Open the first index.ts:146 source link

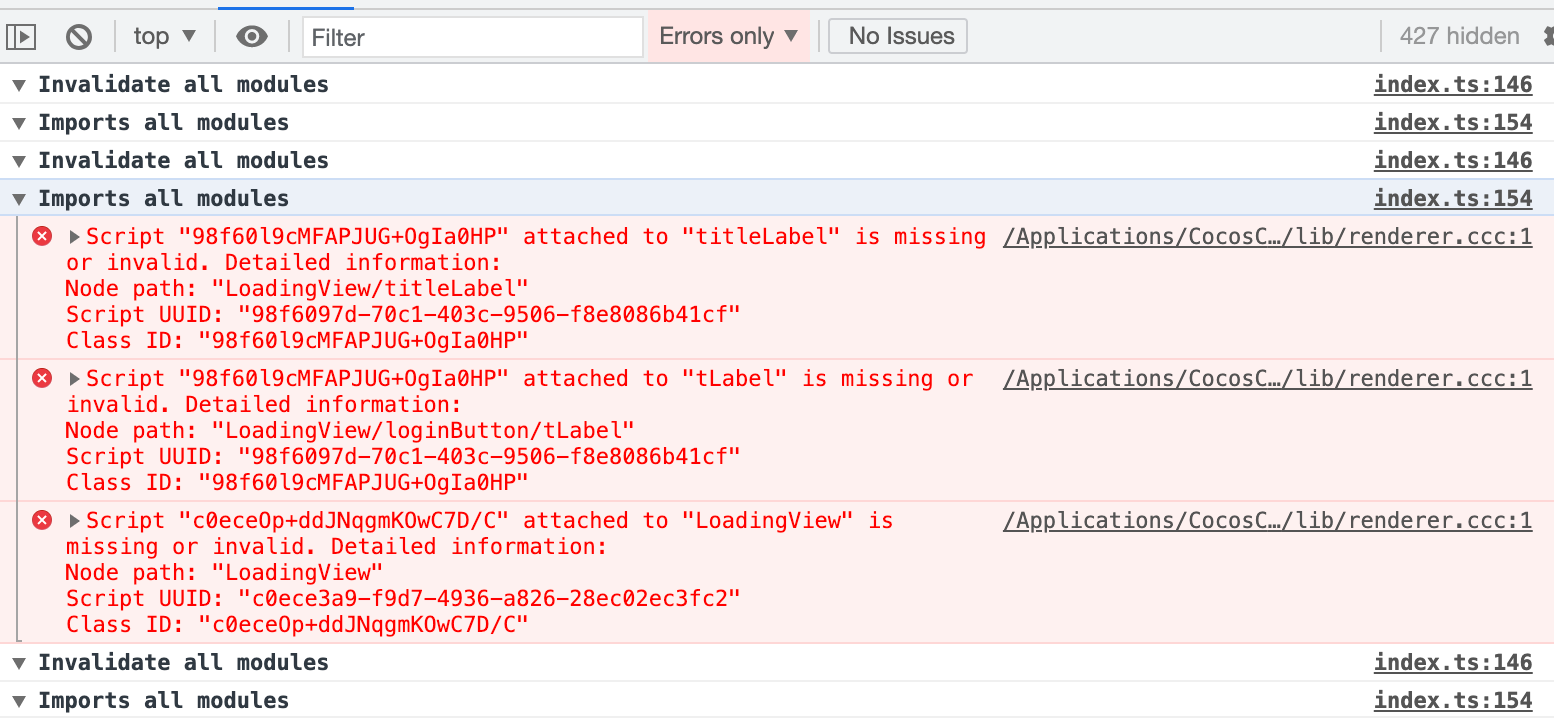(1452, 85)
